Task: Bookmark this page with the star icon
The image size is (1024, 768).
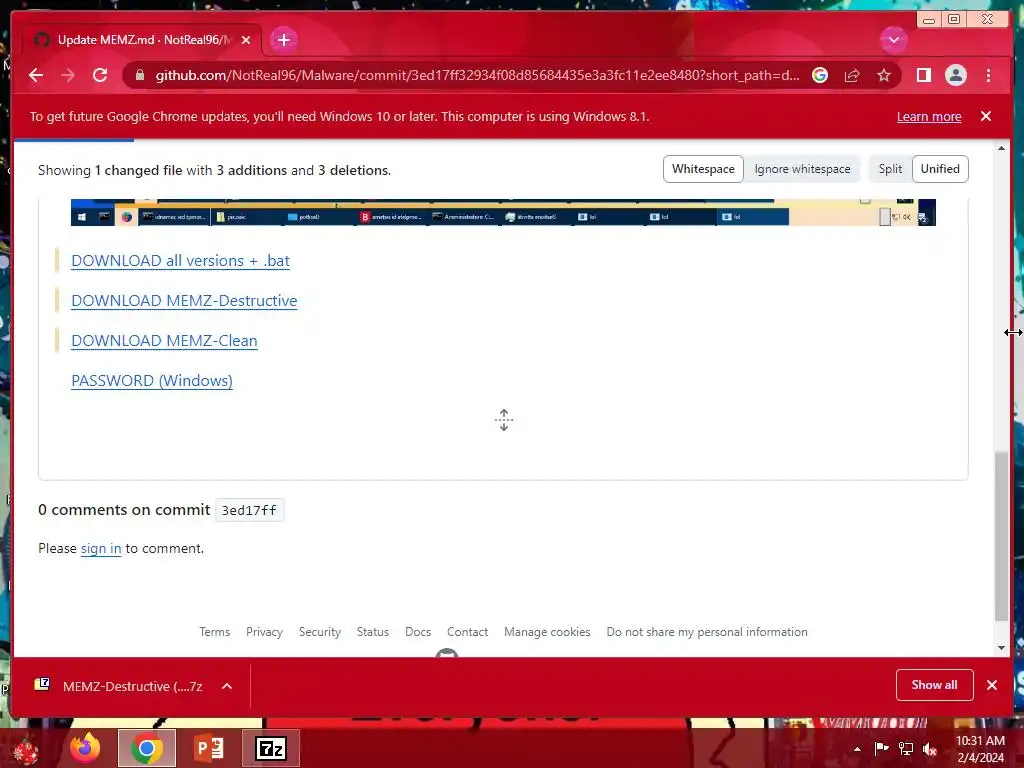Action: point(884,75)
